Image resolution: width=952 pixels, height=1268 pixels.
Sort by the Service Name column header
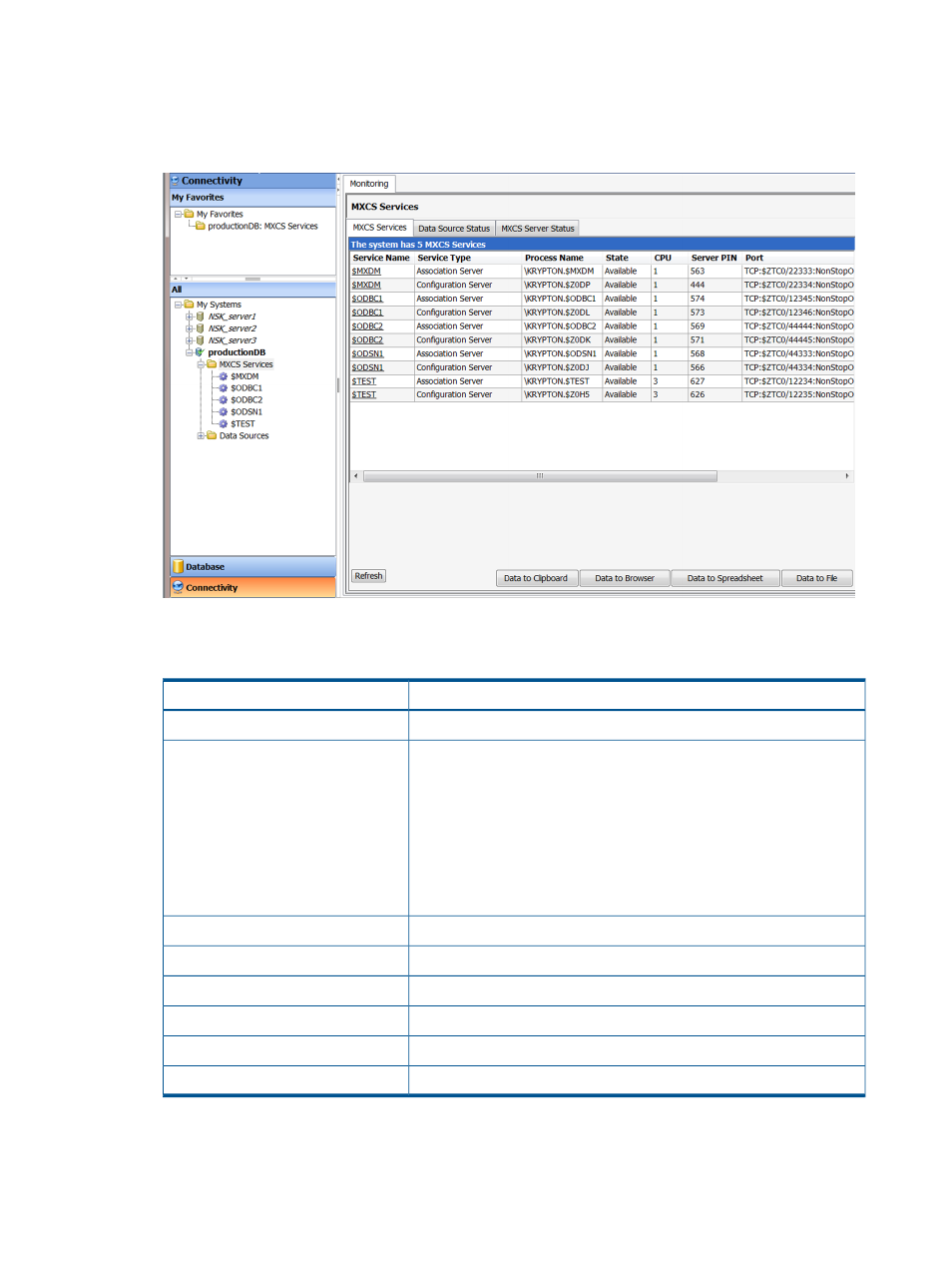381,258
